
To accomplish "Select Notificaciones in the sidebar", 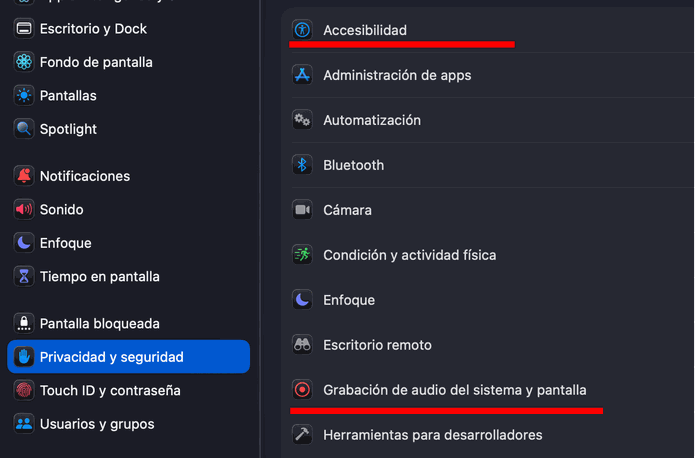I will pos(85,176).
